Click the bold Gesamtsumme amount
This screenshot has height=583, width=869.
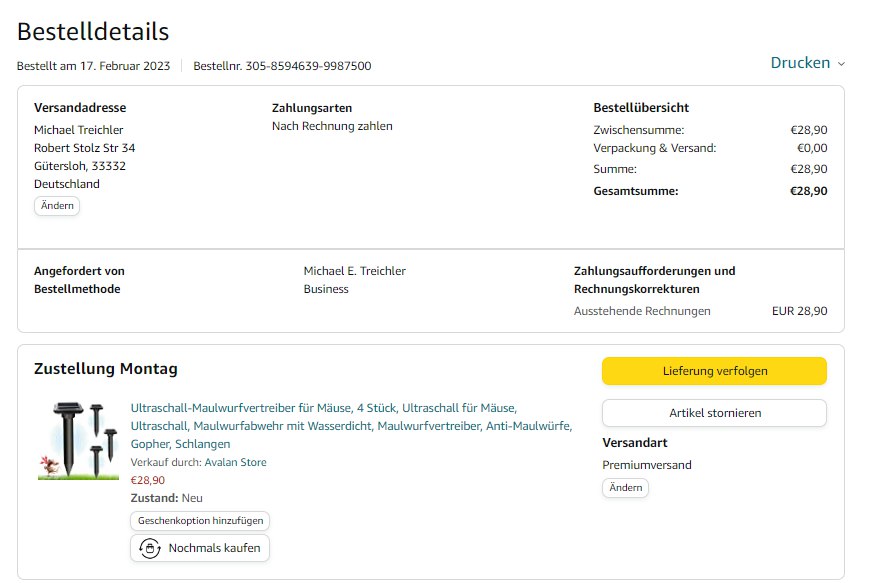tap(808, 191)
